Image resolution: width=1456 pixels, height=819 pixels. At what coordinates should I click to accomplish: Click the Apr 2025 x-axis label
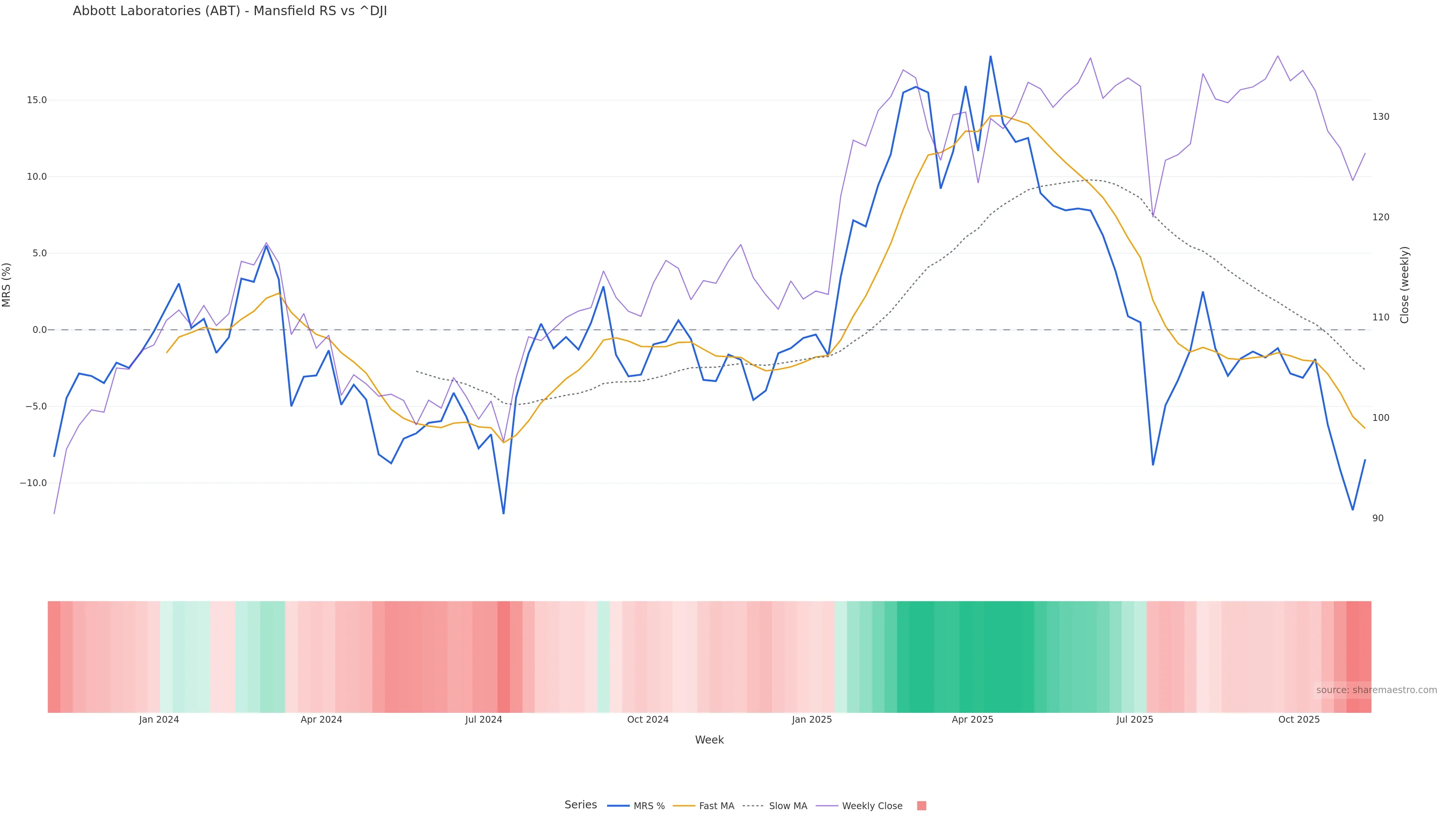[x=972, y=720]
